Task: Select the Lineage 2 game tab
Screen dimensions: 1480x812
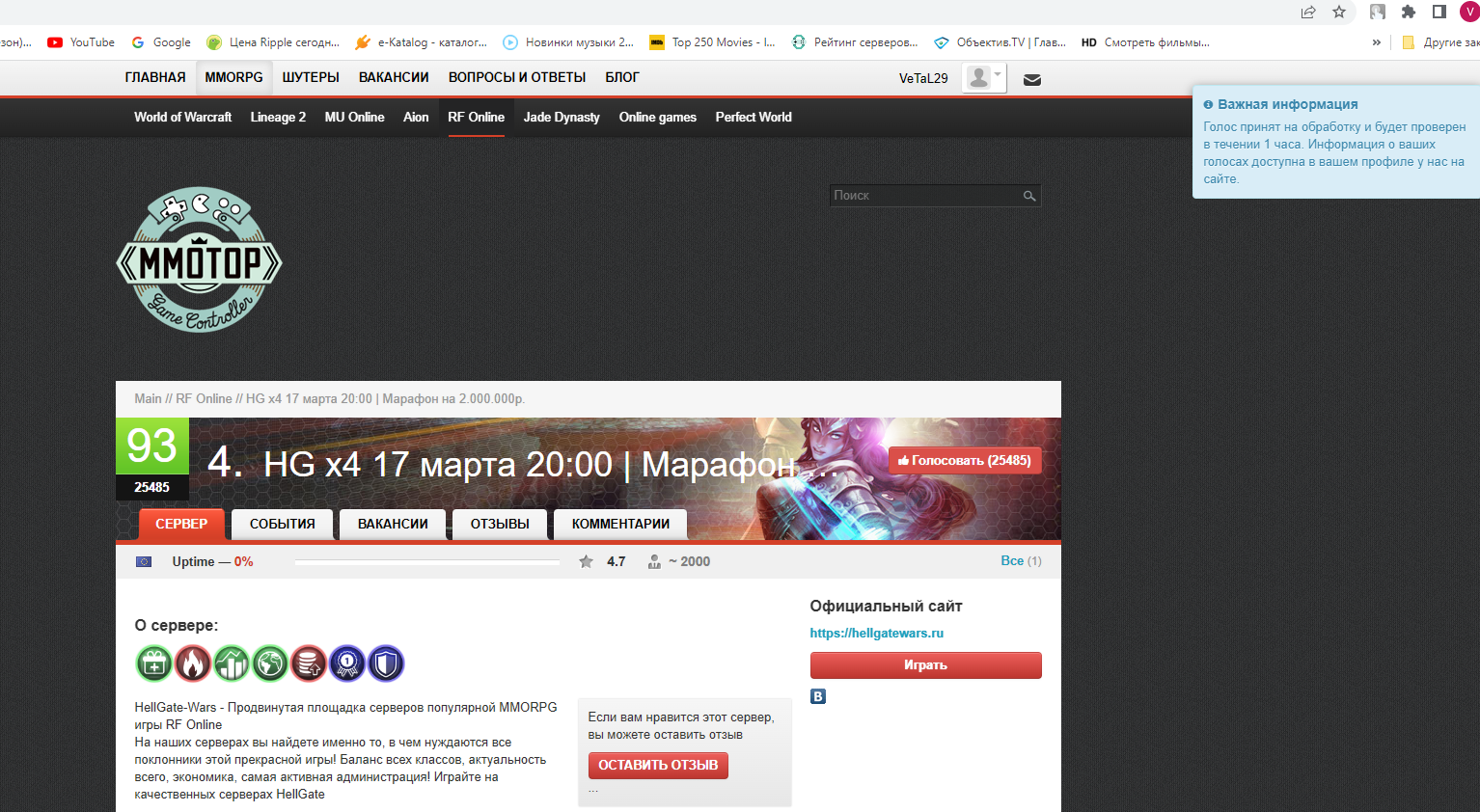Action: pyautogui.click(x=278, y=117)
